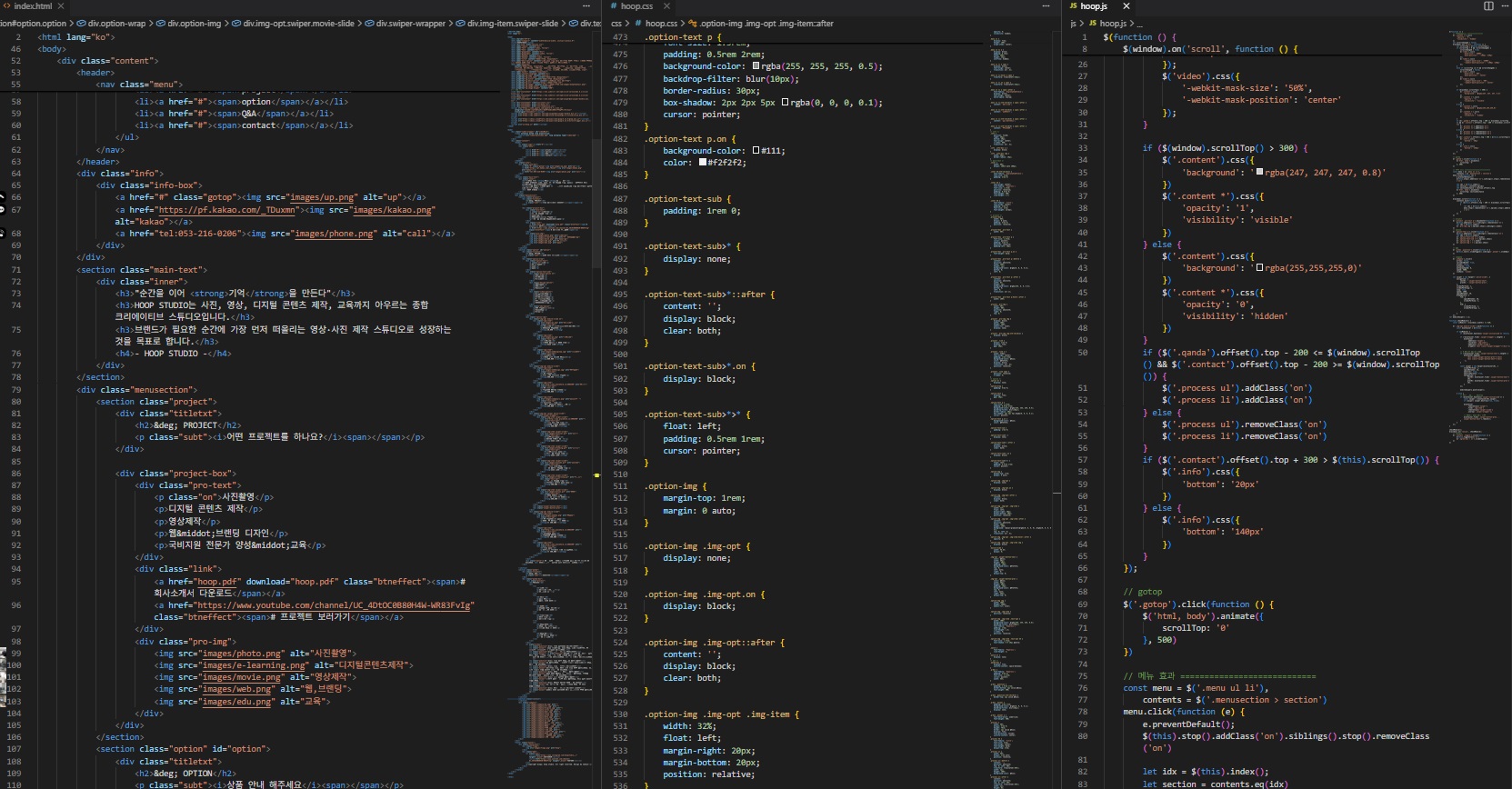Open More Actions in the hoop.css group

1046,6
